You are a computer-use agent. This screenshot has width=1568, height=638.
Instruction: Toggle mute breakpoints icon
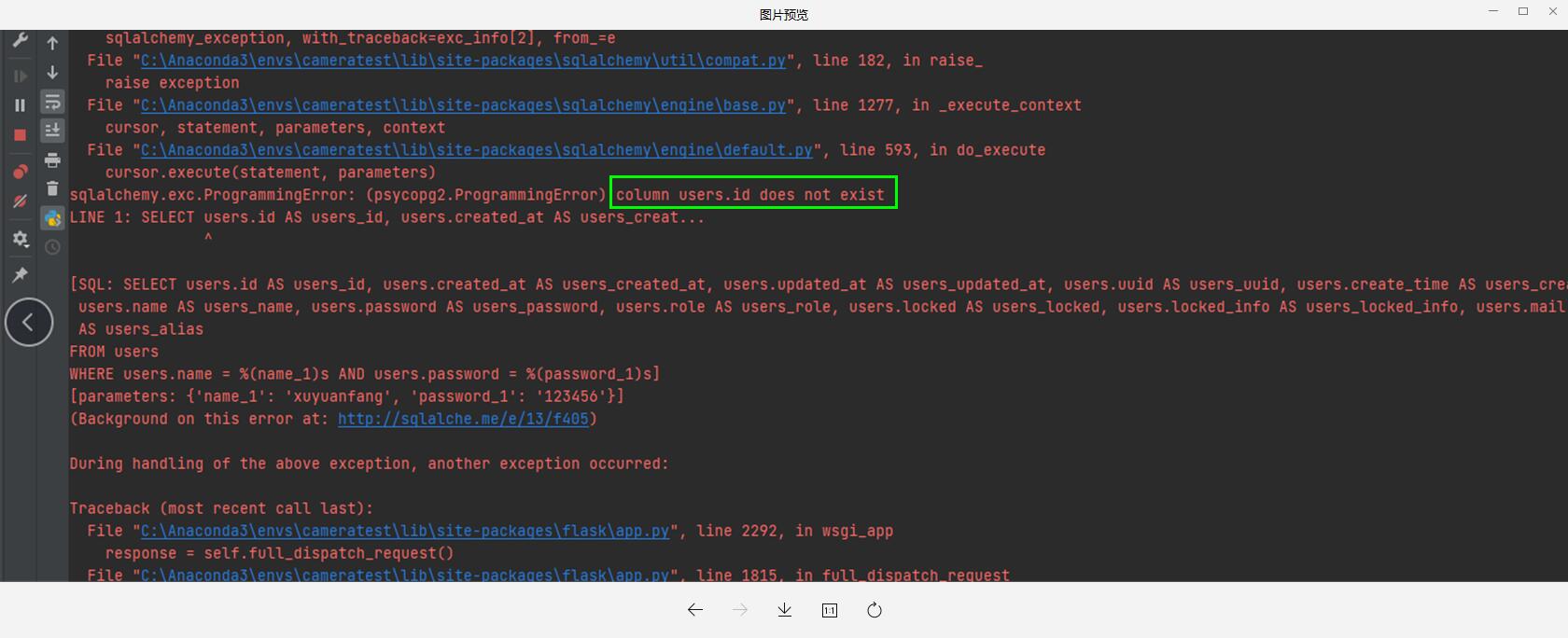click(20, 201)
